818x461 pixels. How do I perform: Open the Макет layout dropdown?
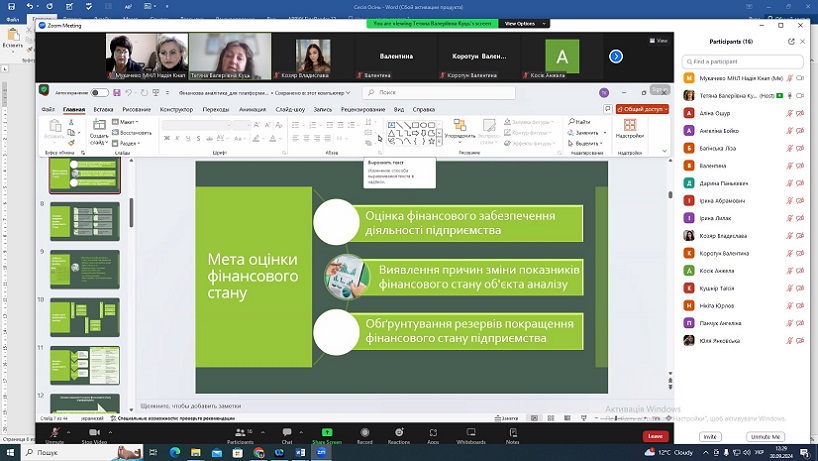coord(125,122)
